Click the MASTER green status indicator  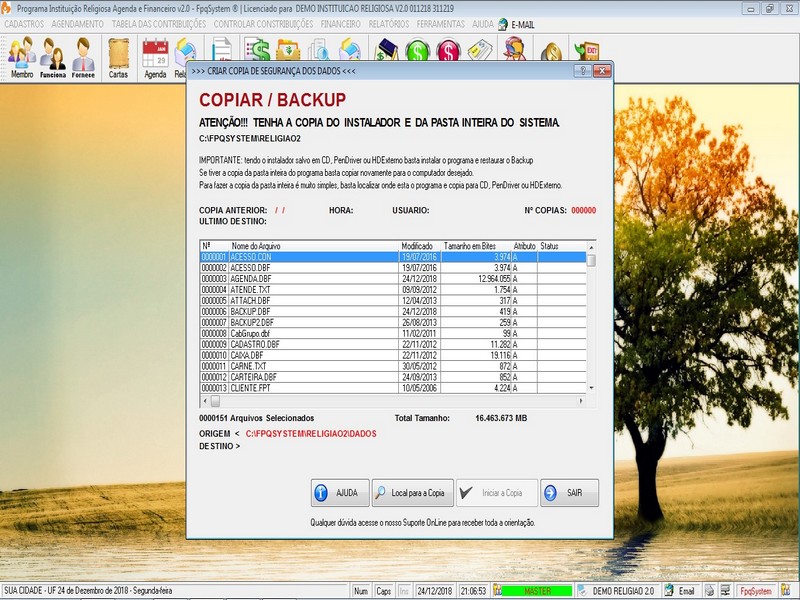pyautogui.click(x=537, y=591)
